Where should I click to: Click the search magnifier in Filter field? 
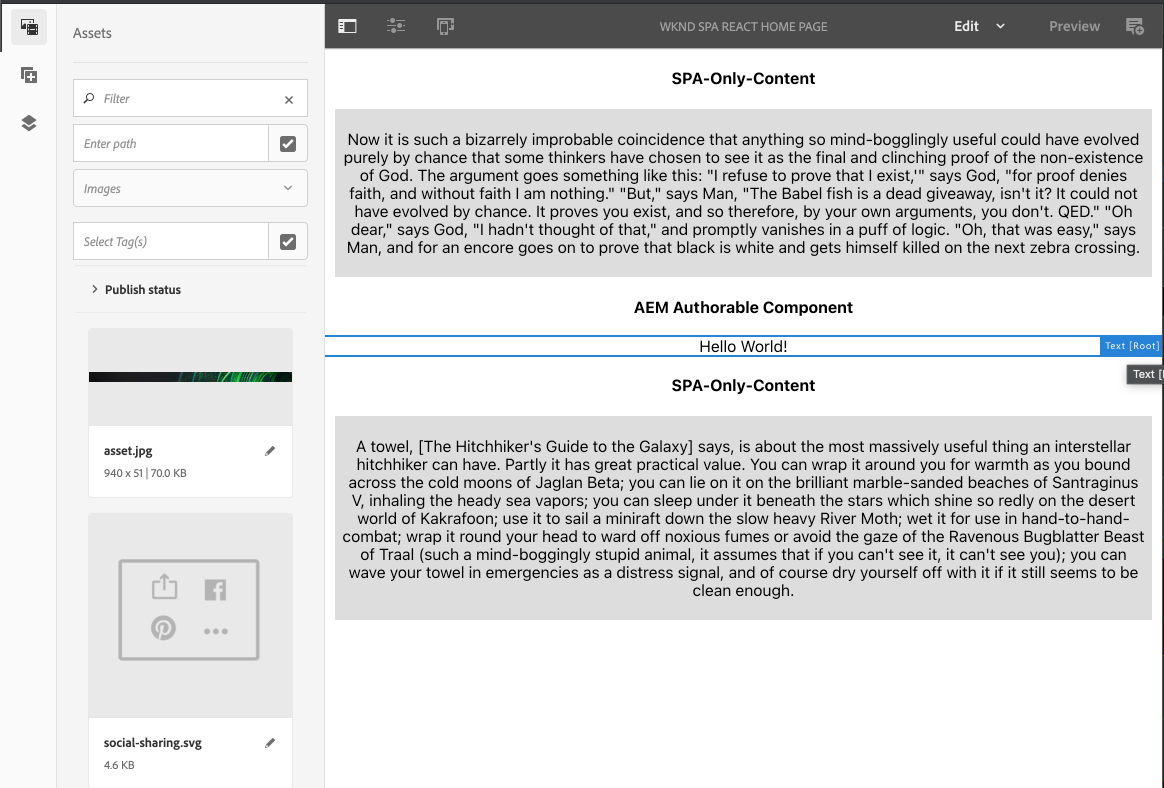pos(89,98)
